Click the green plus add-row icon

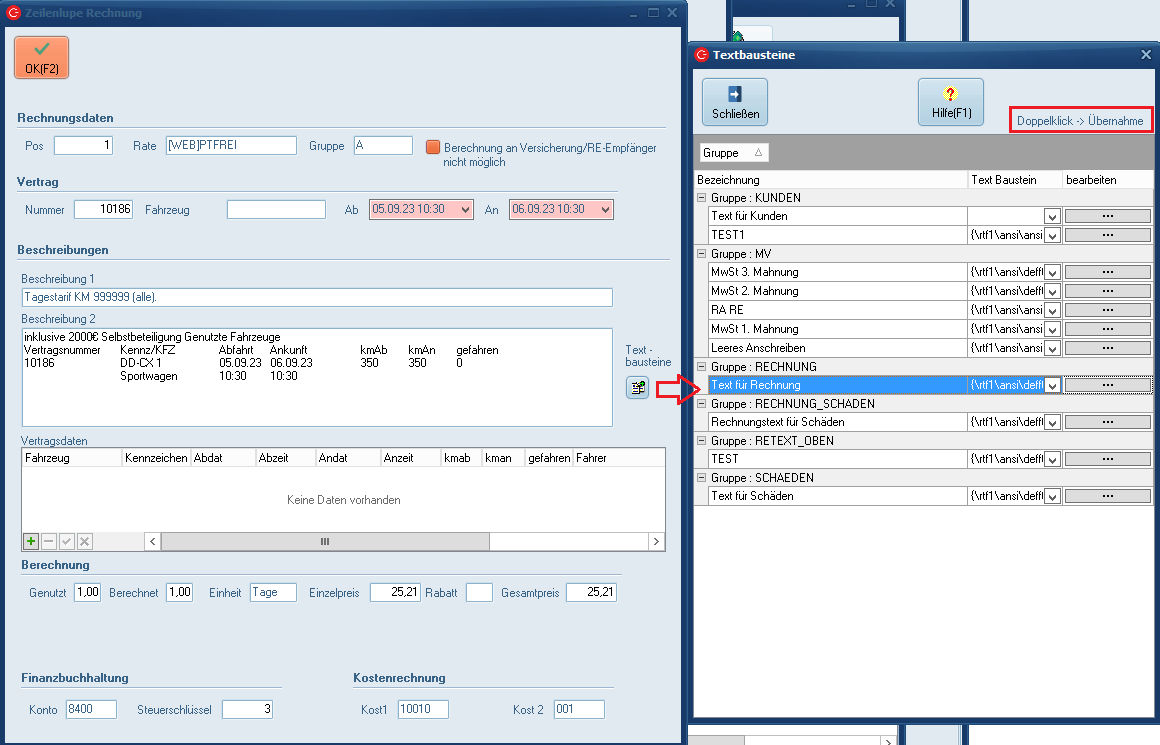point(31,541)
